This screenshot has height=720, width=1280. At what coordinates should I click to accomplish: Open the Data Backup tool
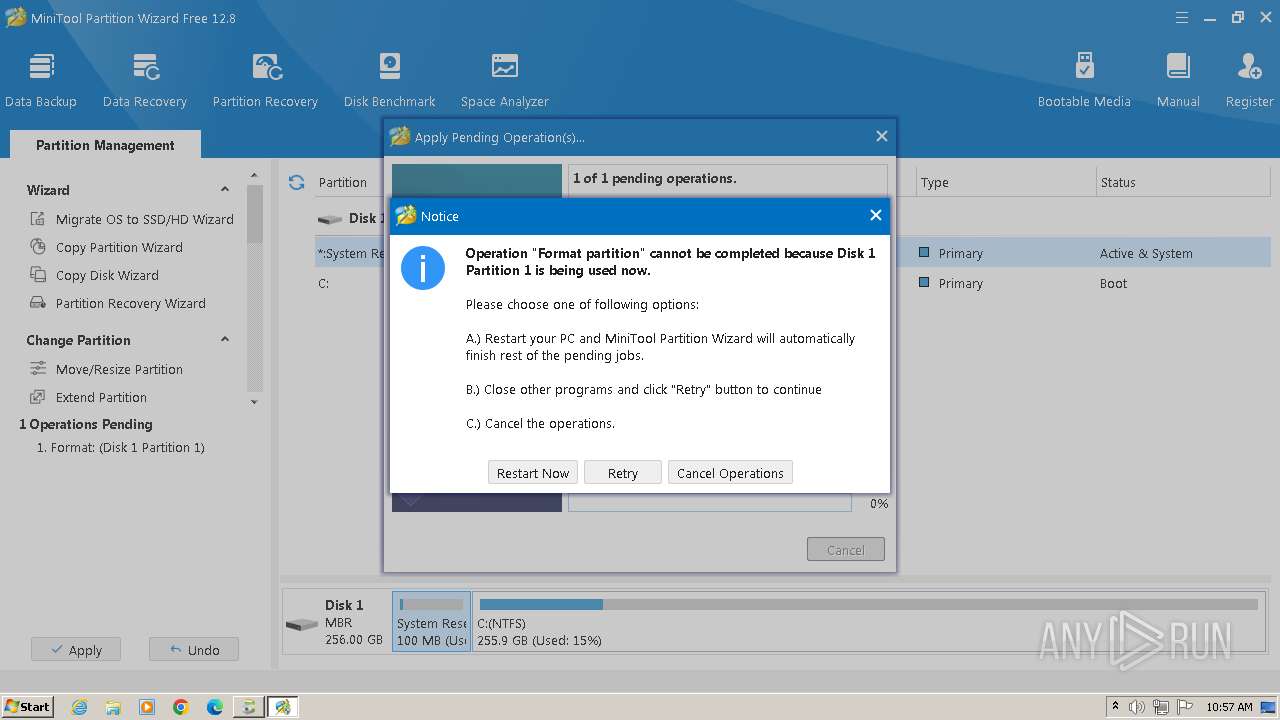click(x=41, y=80)
